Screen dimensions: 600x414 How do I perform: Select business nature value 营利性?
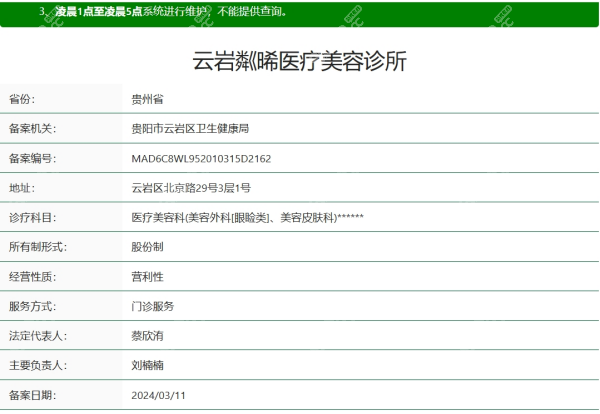(147, 277)
